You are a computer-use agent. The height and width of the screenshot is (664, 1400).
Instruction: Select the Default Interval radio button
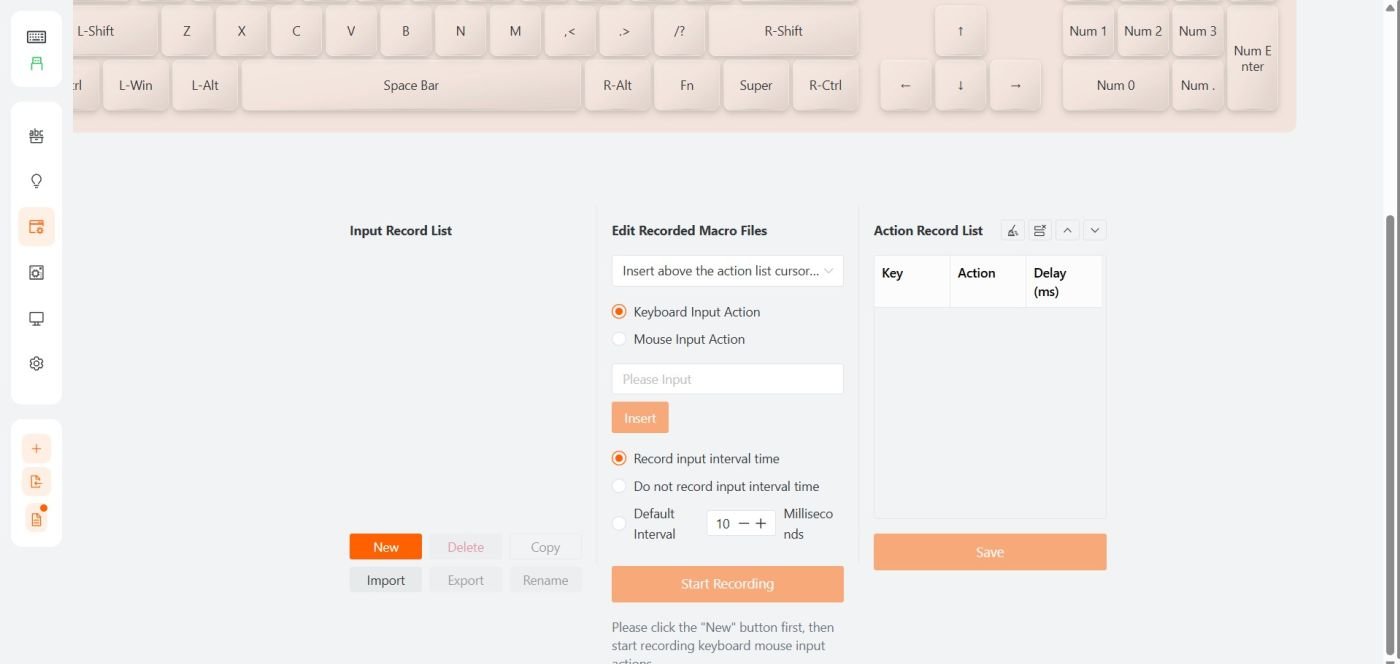619,523
